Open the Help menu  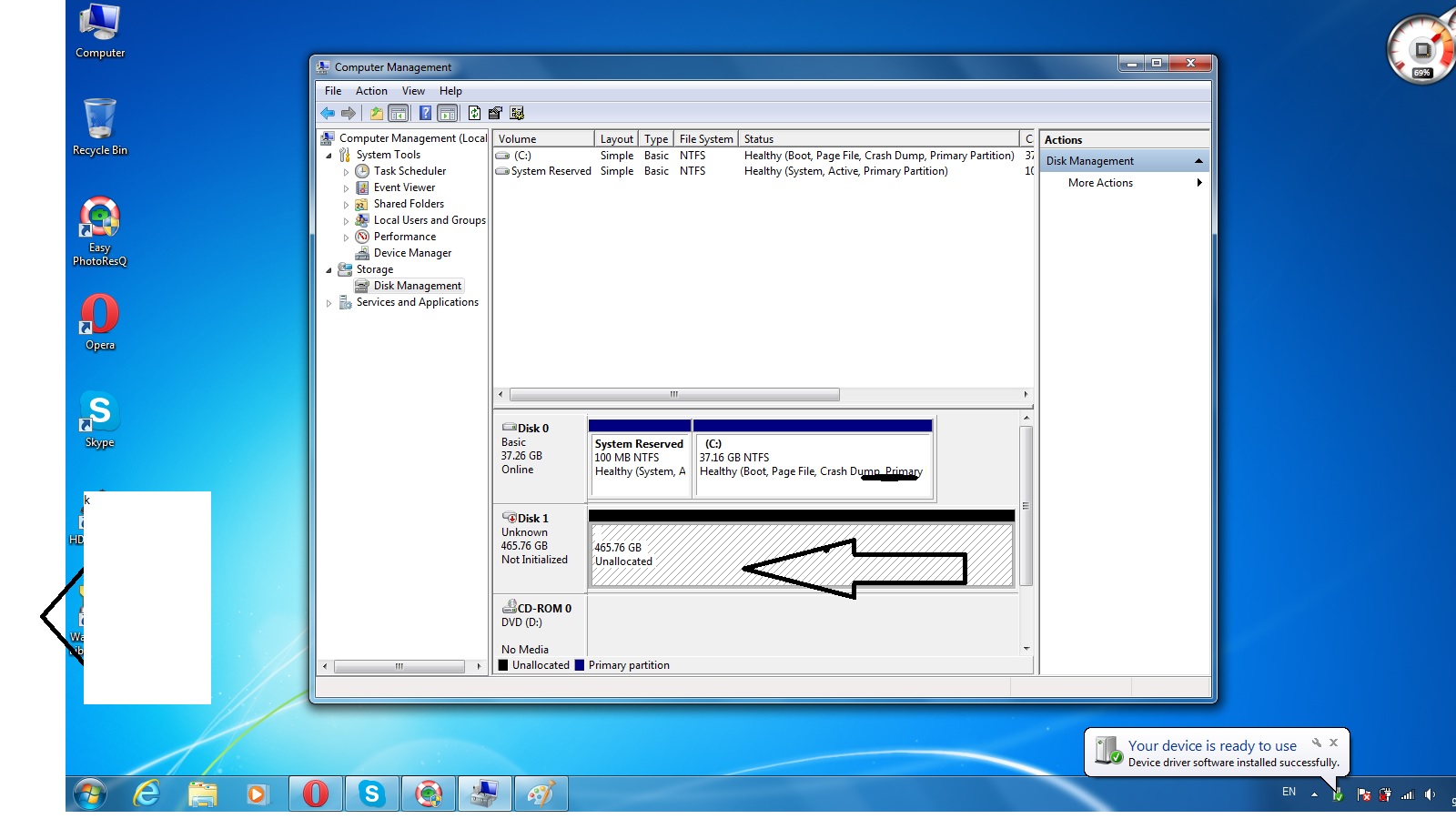450,91
